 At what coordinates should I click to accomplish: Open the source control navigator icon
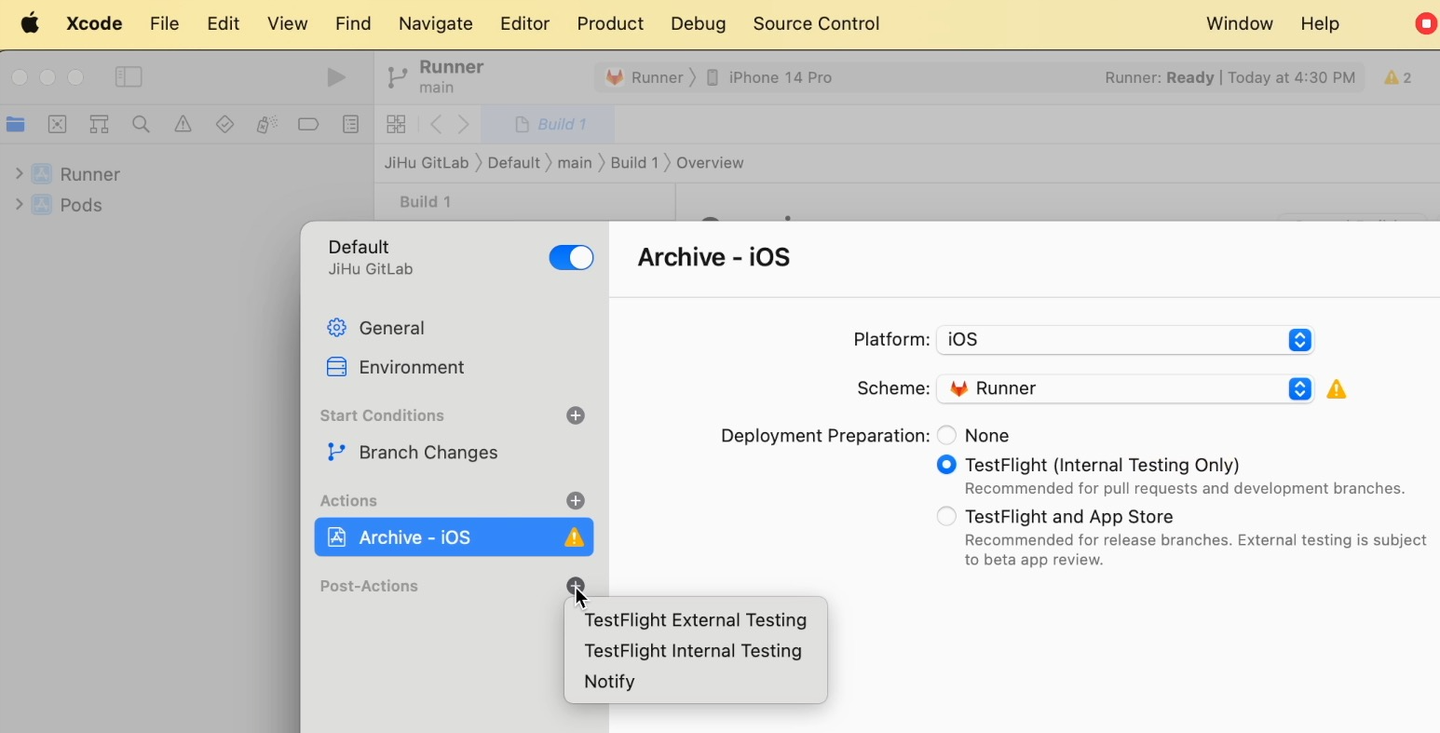pyautogui.click(x=57, y=124)
